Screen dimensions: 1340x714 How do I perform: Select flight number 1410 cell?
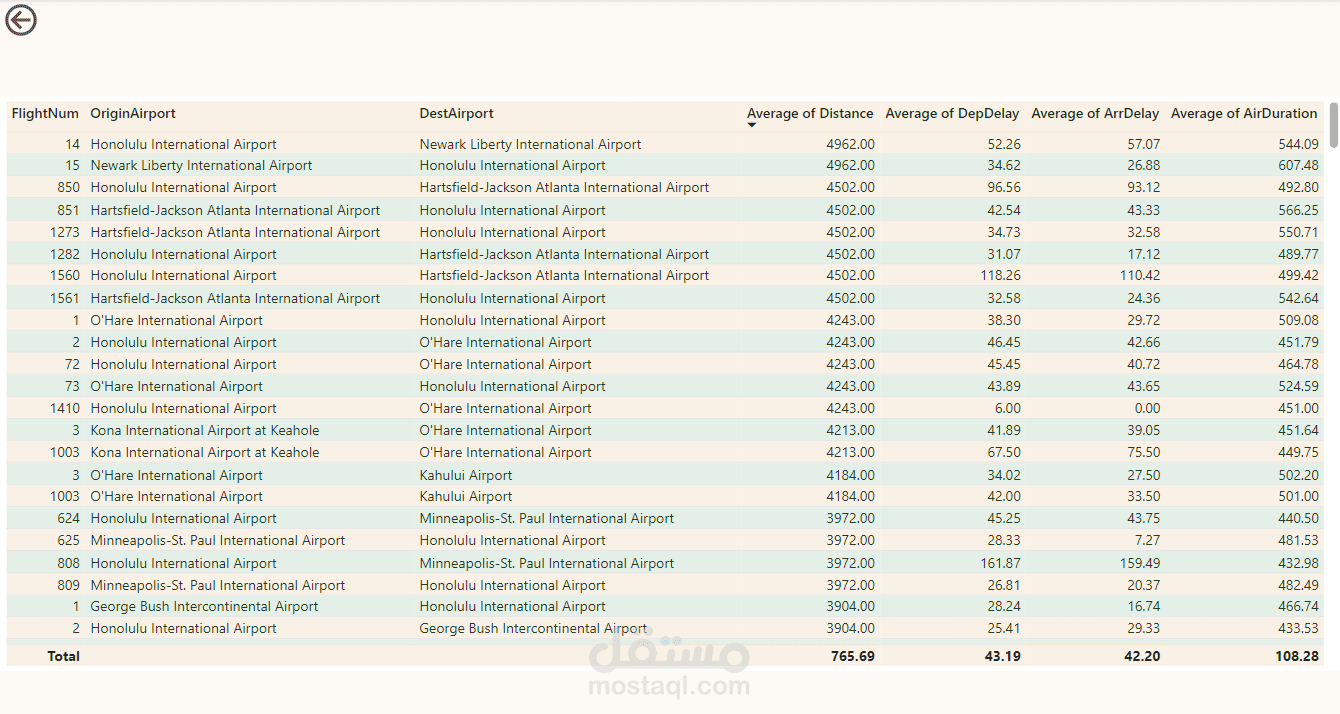coord(65,408)
